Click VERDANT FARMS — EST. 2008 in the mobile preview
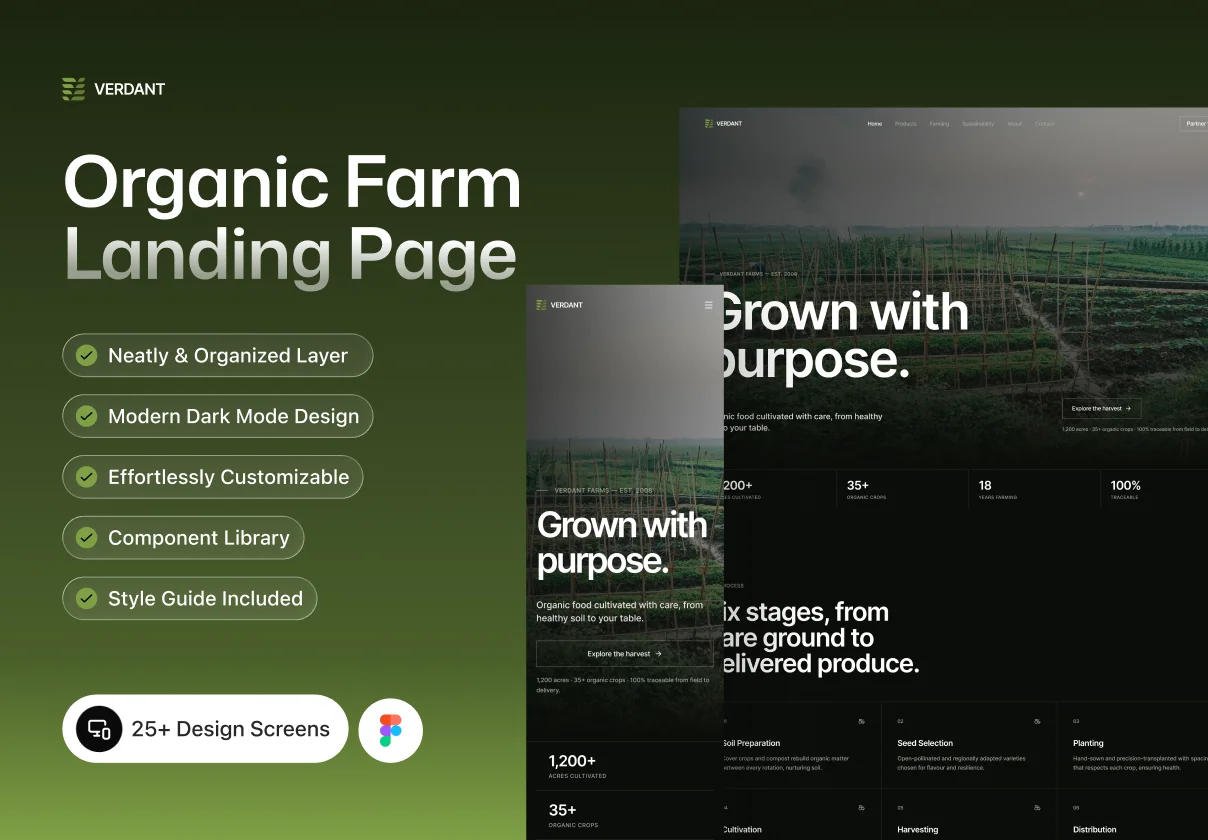The width and height of the screenshot is (1208, 840). point(603,491)
